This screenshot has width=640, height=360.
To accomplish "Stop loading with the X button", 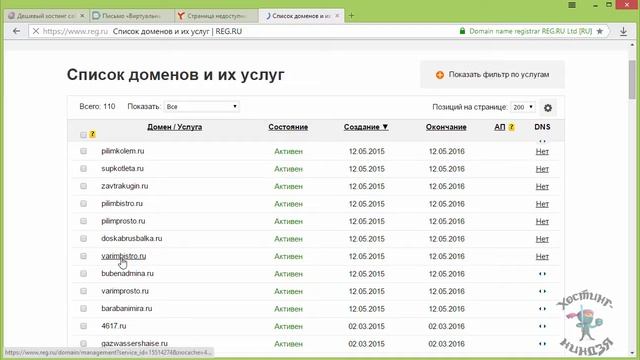I will (36, 31).
